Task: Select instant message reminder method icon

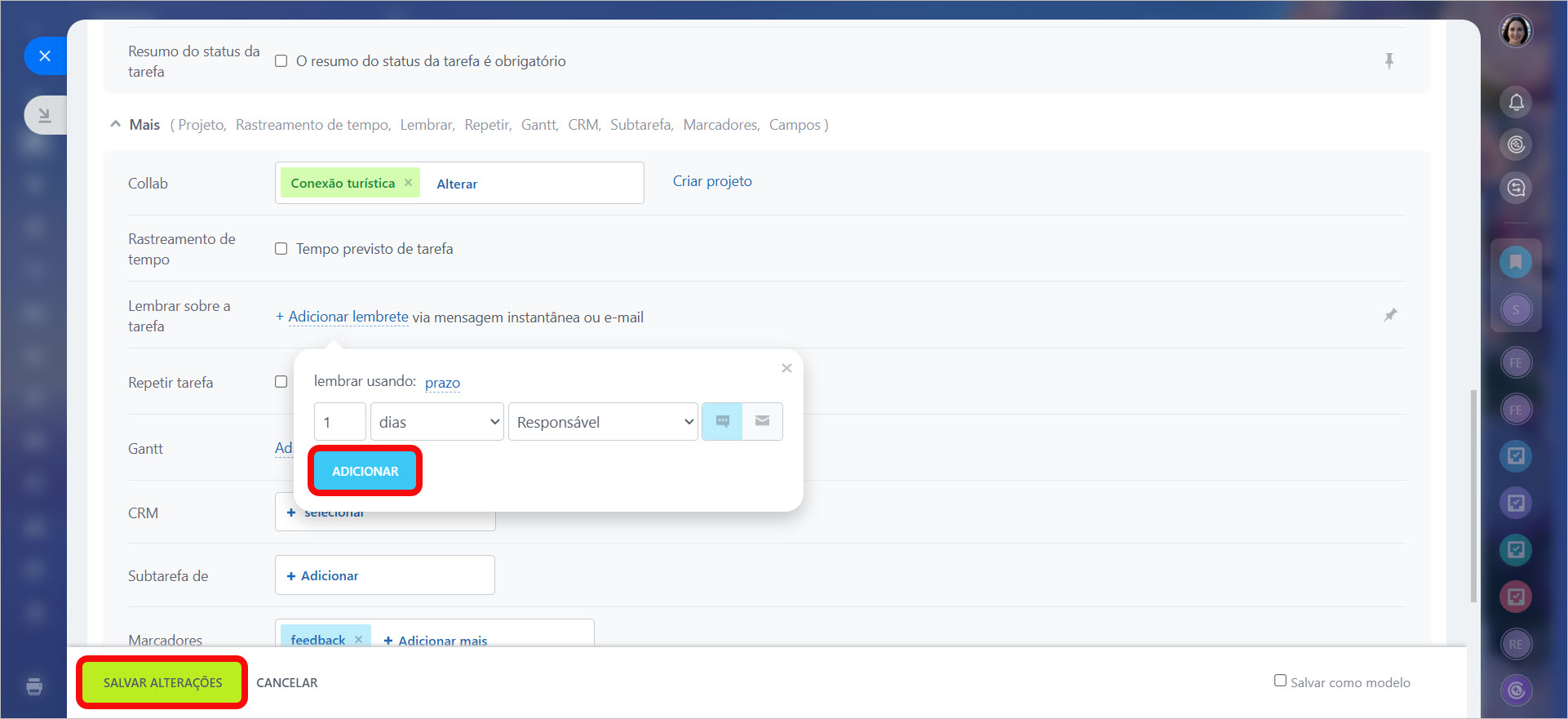Action: tap(722, 422)
